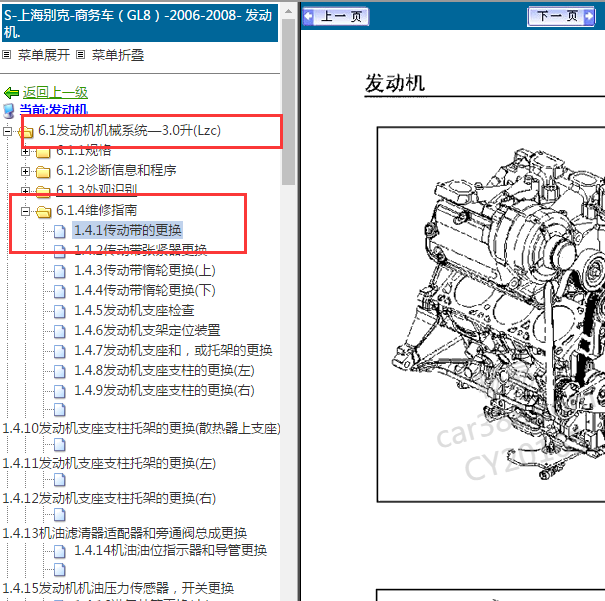This screenshot has height=601, width=605.
Task: Click folder icon of 6.1.2诊断信息和程序
Action: point(43,171)
